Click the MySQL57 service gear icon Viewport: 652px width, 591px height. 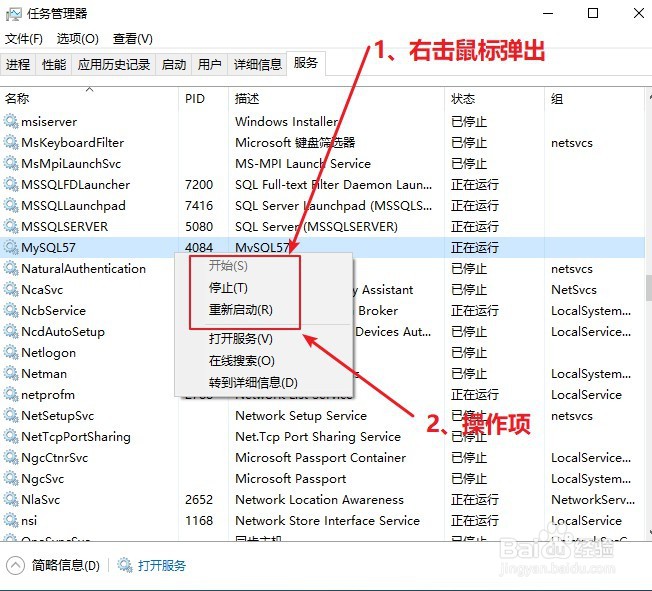pyautogui.click(x=11, y=247)
